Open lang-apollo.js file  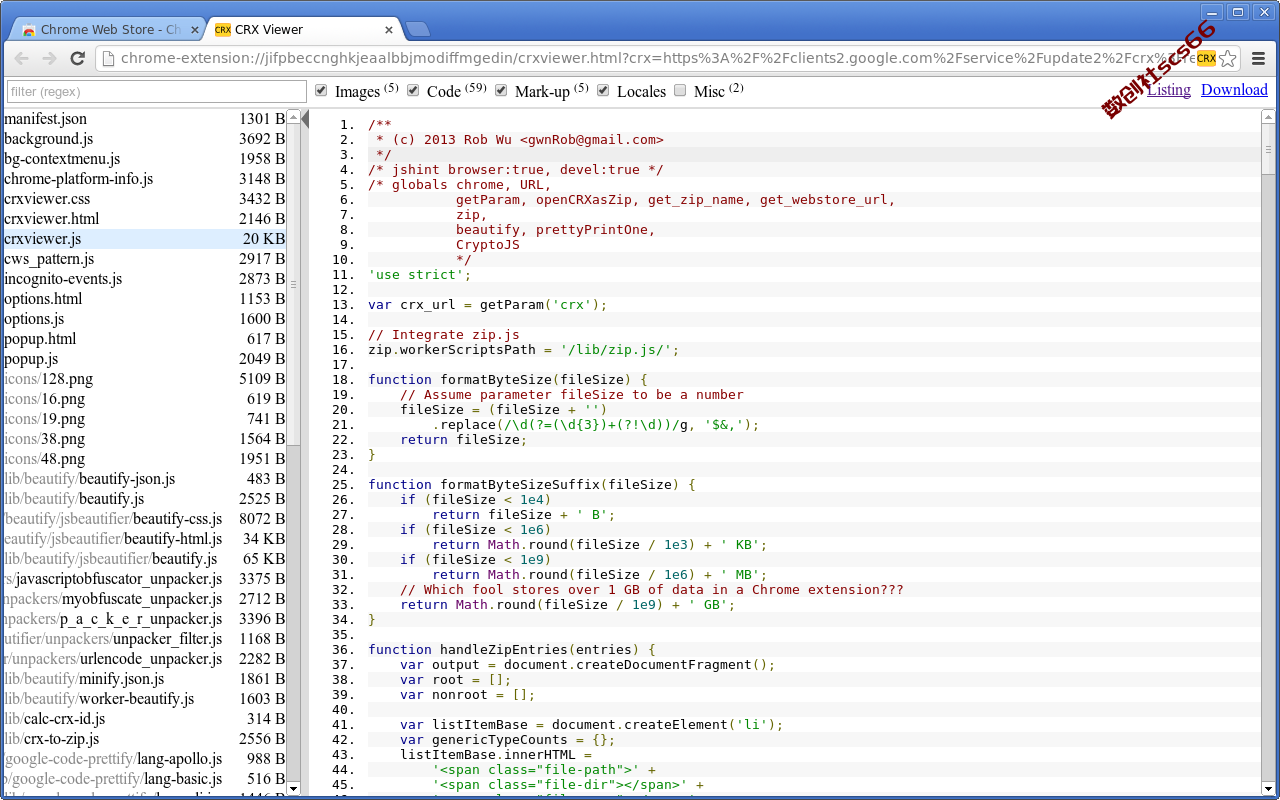(x=143, y=759)
